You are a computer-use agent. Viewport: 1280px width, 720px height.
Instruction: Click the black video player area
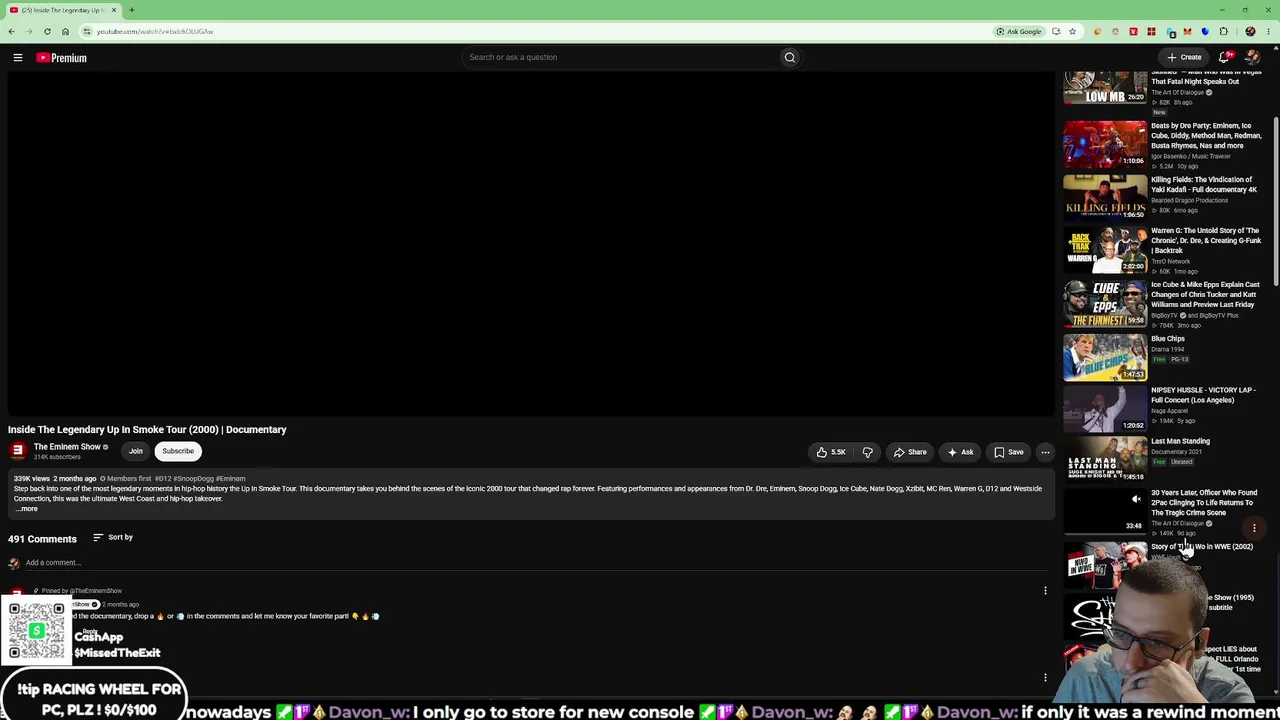531,245
